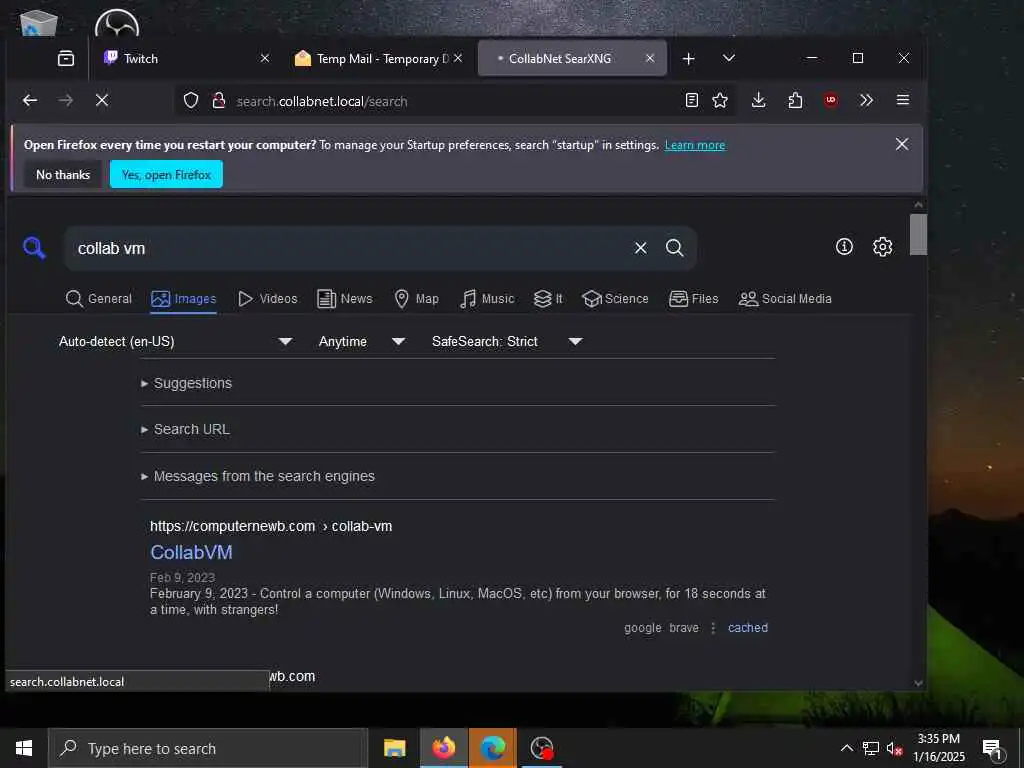Select the Files search category
This screenshot has width=1024, height=768.
(x=694, y=298)
